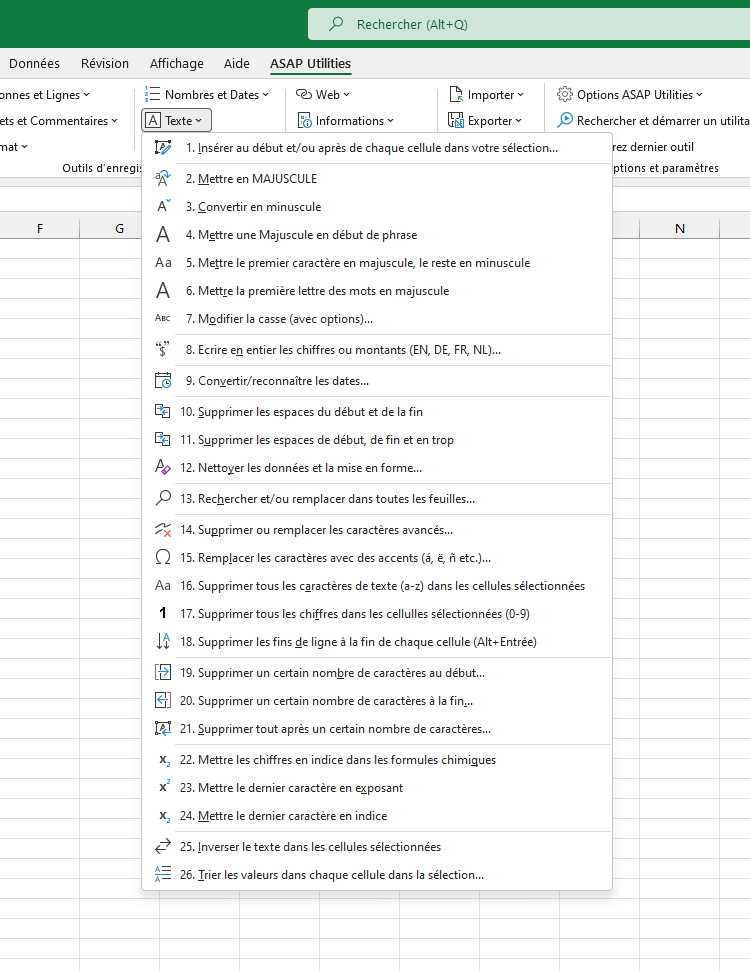Choose Remplacer les caractères avec des accents
This screenshot has height=971, width=750.
pos(377,557)
